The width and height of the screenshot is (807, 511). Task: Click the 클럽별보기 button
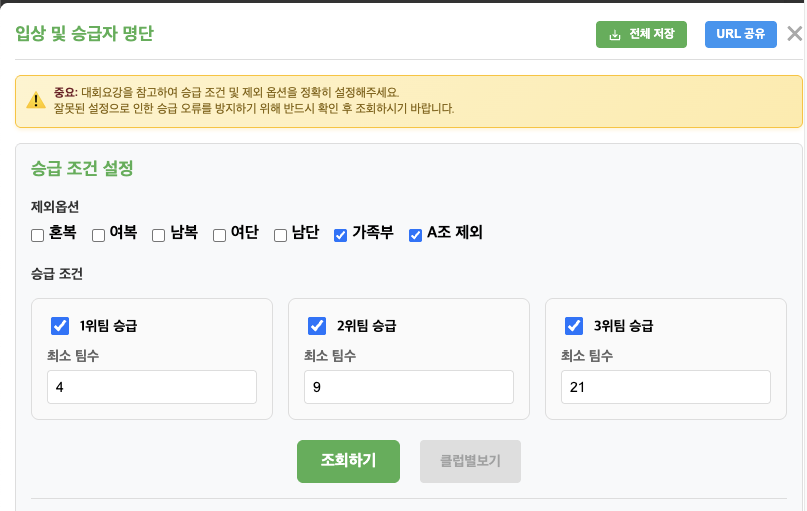pyautogui.click(x=470, y=461)
